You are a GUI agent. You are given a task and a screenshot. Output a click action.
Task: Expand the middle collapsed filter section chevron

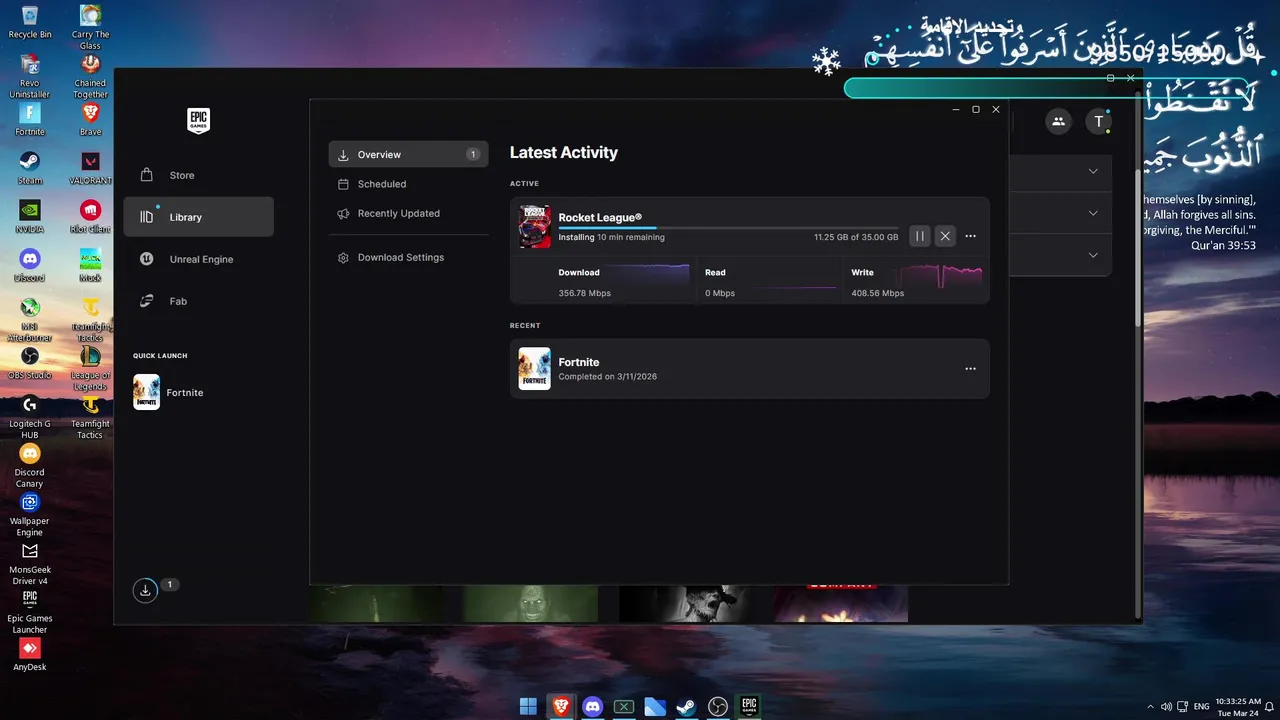[1093, 213]
